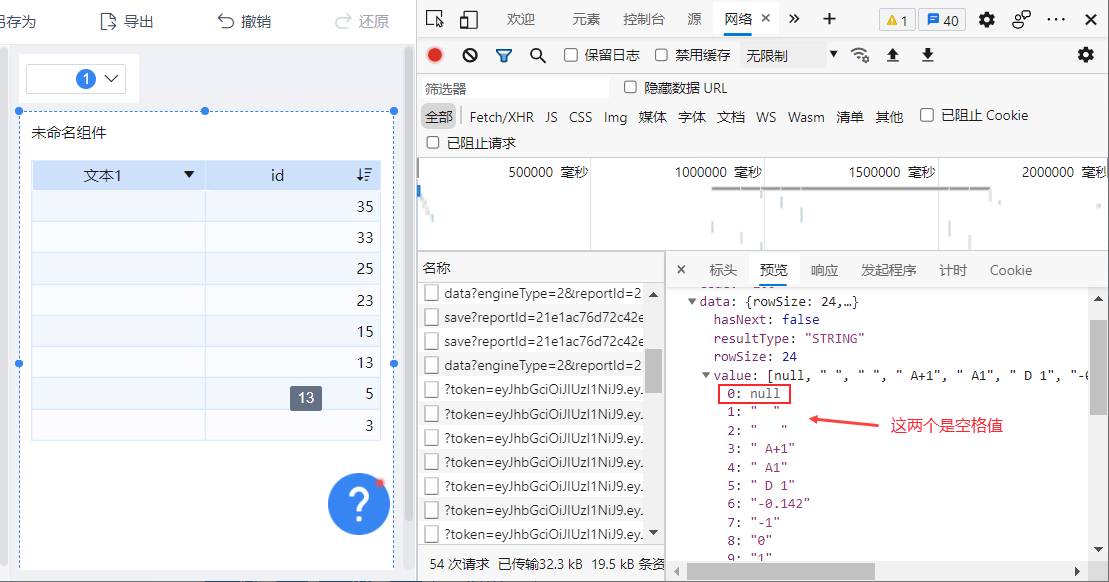Screen dimensions: 1109x582
Task: Tick checkbox of first save?reportId request
Action: click(431, 317)
